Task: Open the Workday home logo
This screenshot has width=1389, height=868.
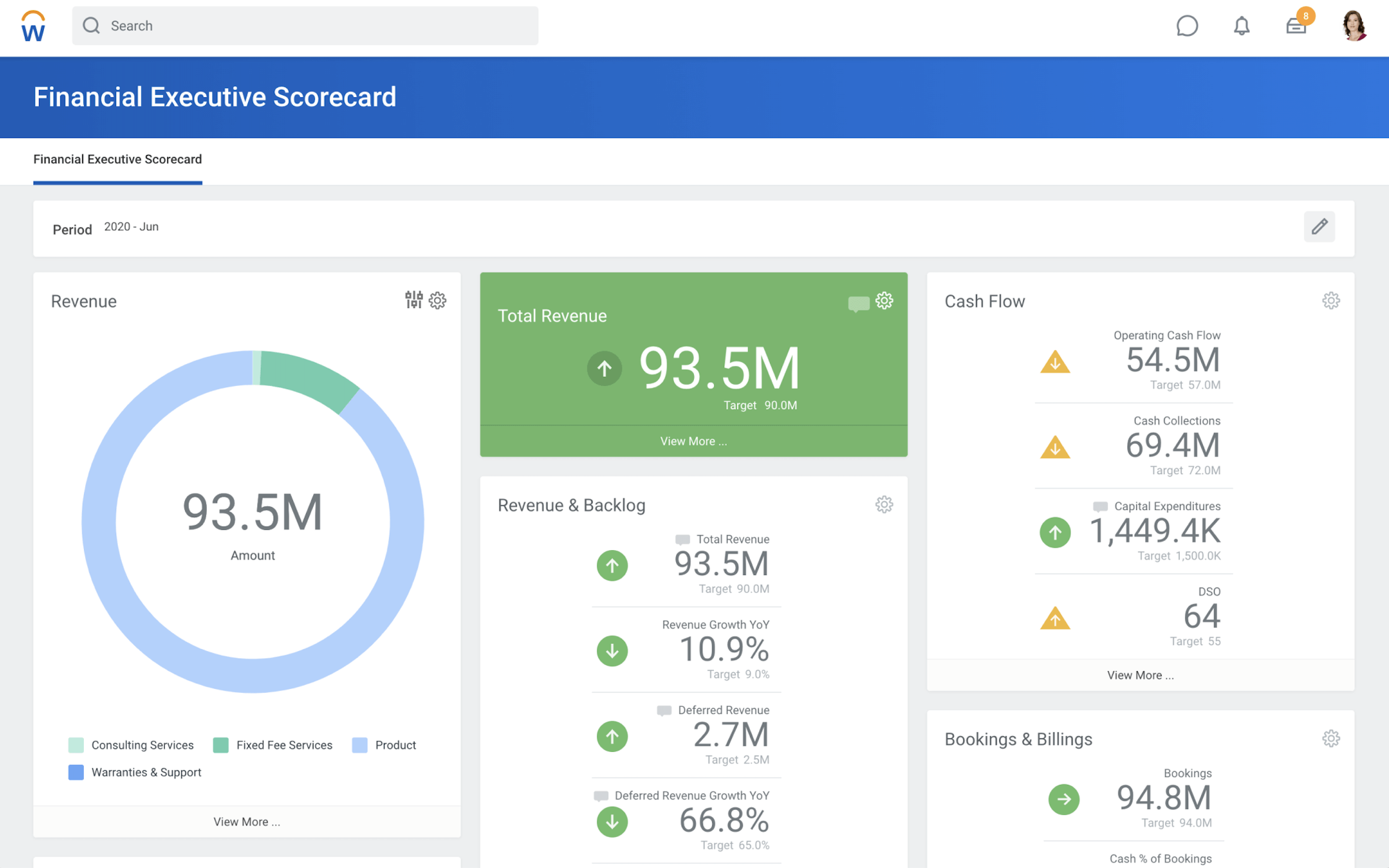Action: pos(33,26)
